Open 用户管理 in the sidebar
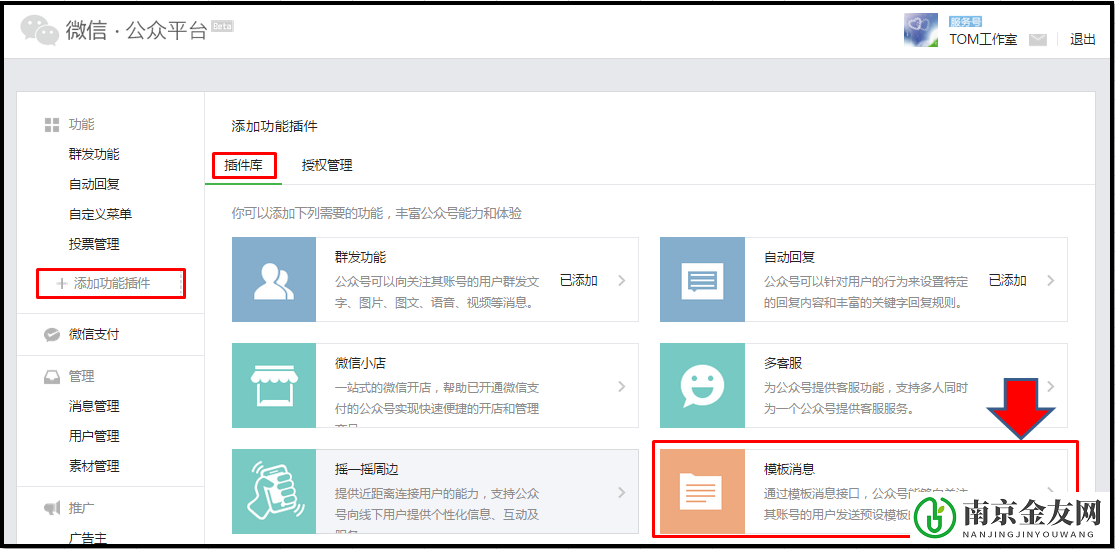 click(x=94, y=436)
